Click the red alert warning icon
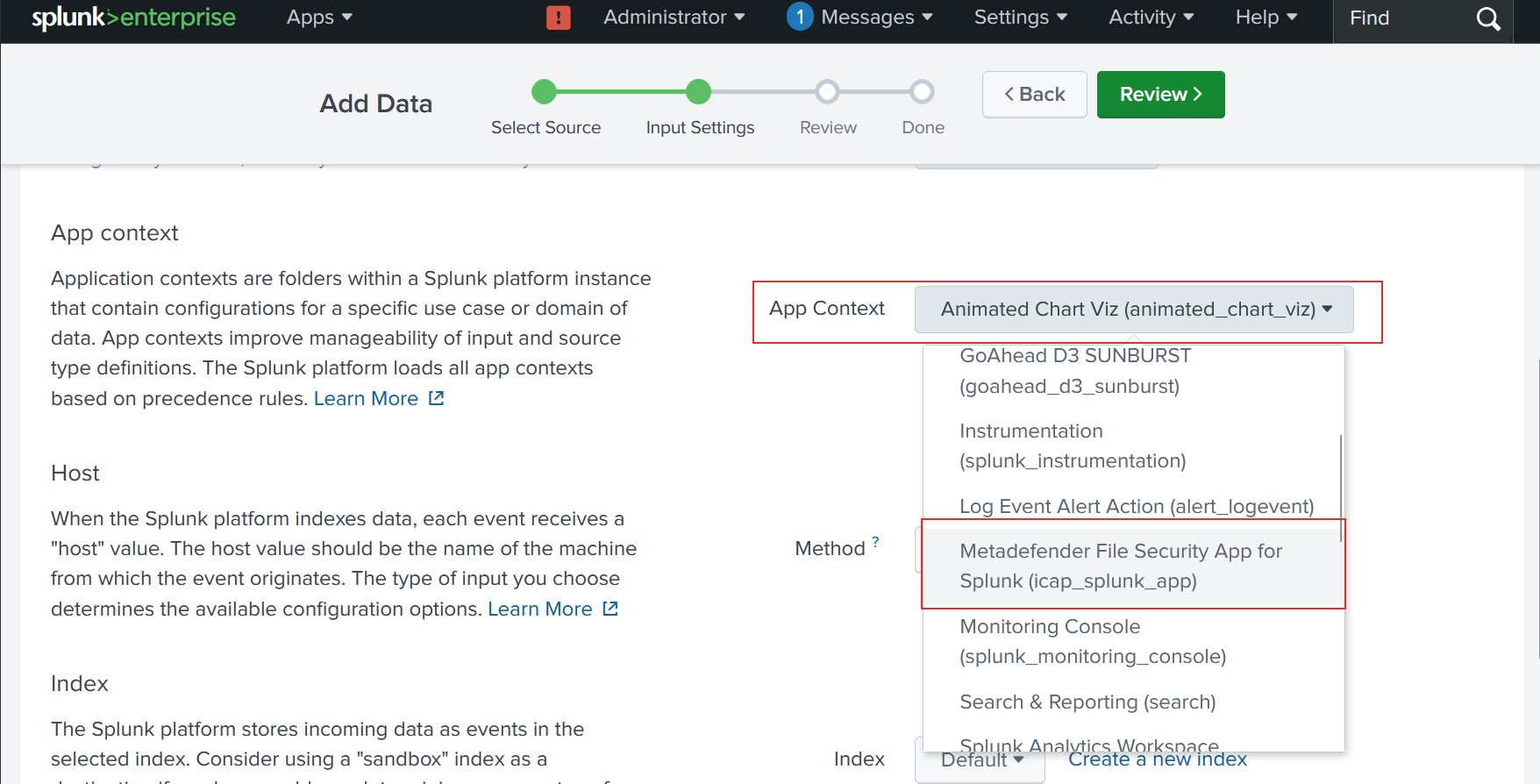Image resolution: width=1540 pixels, height=784 pixels. coord(559,18)
